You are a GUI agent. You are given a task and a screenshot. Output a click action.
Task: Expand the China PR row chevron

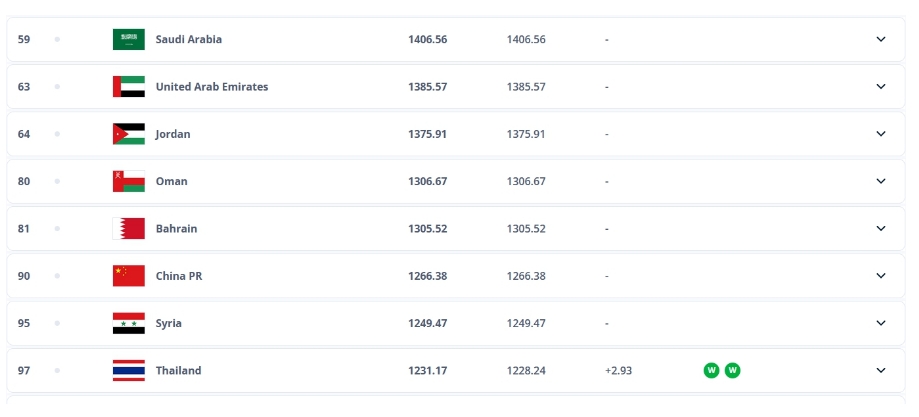click(x=881, y=276)
